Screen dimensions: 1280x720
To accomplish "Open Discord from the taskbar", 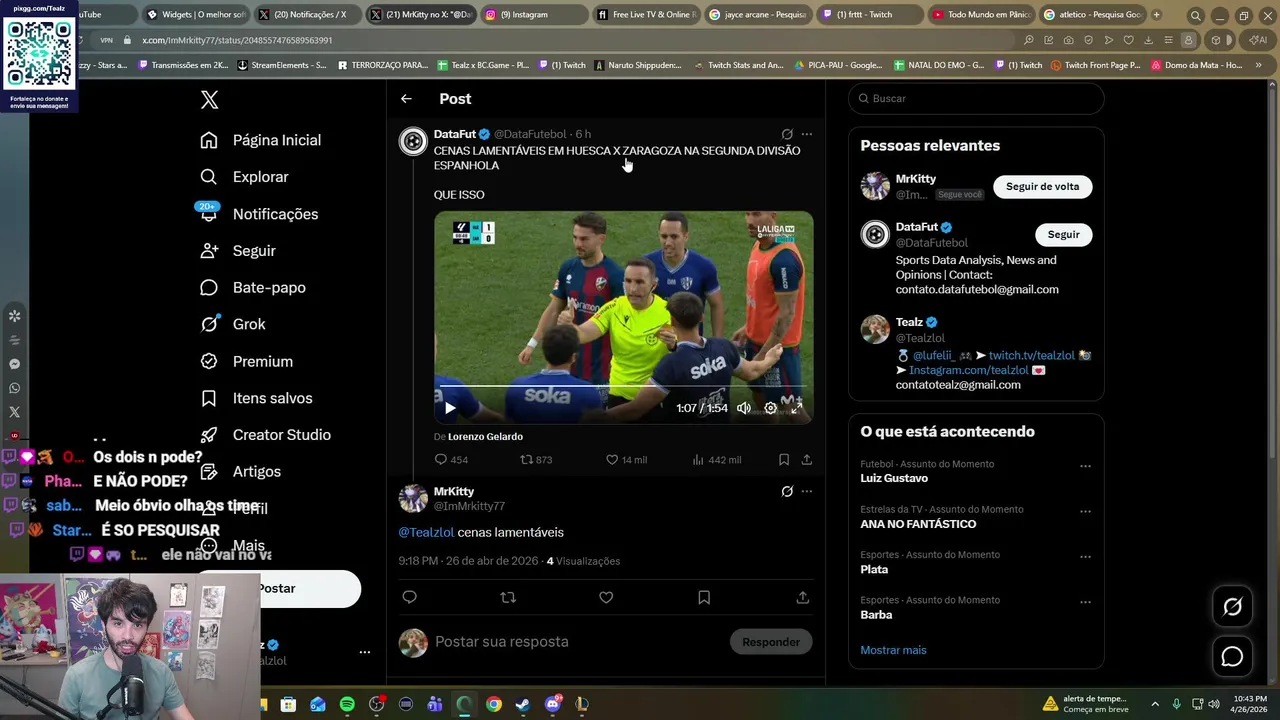I will (553, 704).
